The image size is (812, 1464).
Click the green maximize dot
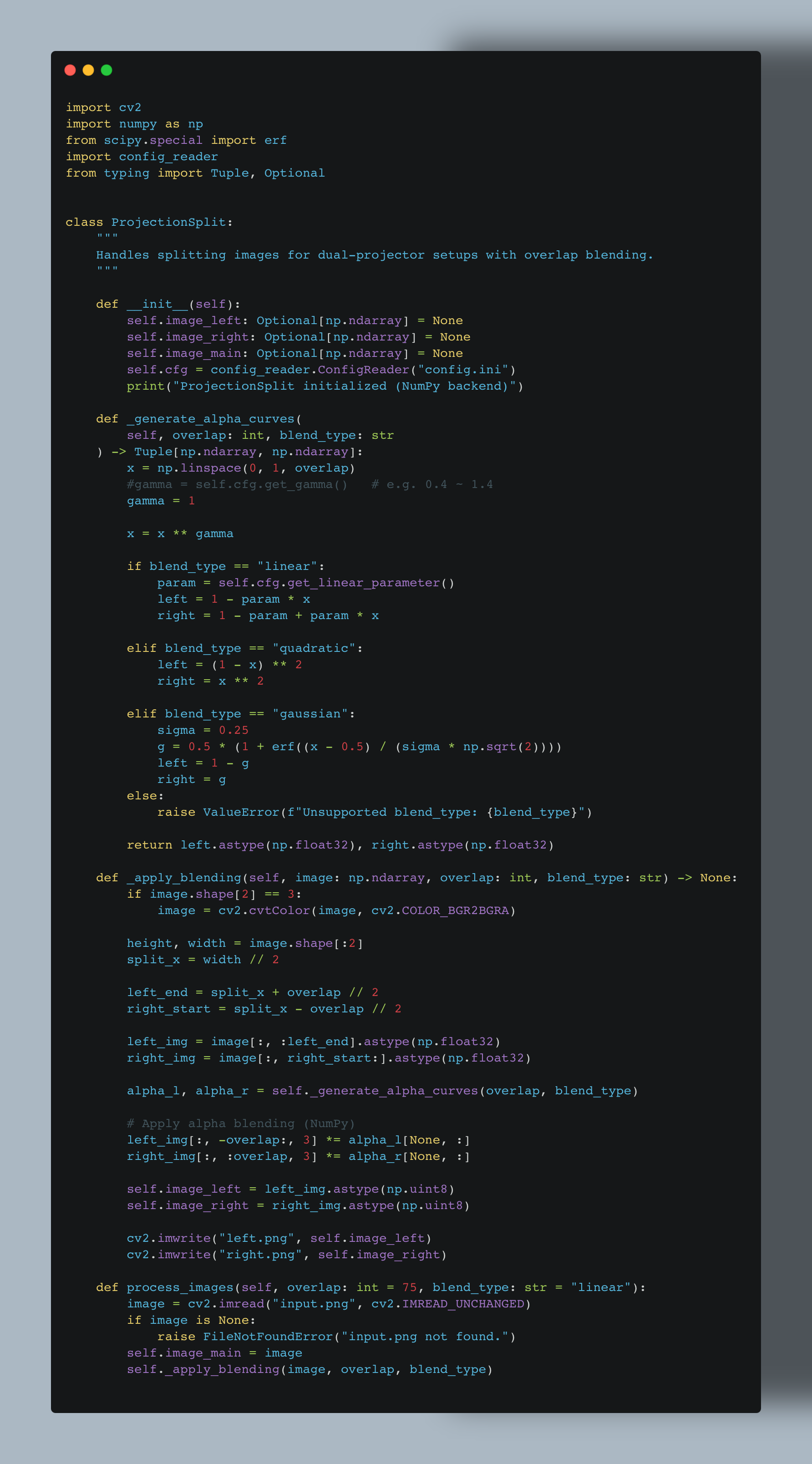tap(106, 70)
